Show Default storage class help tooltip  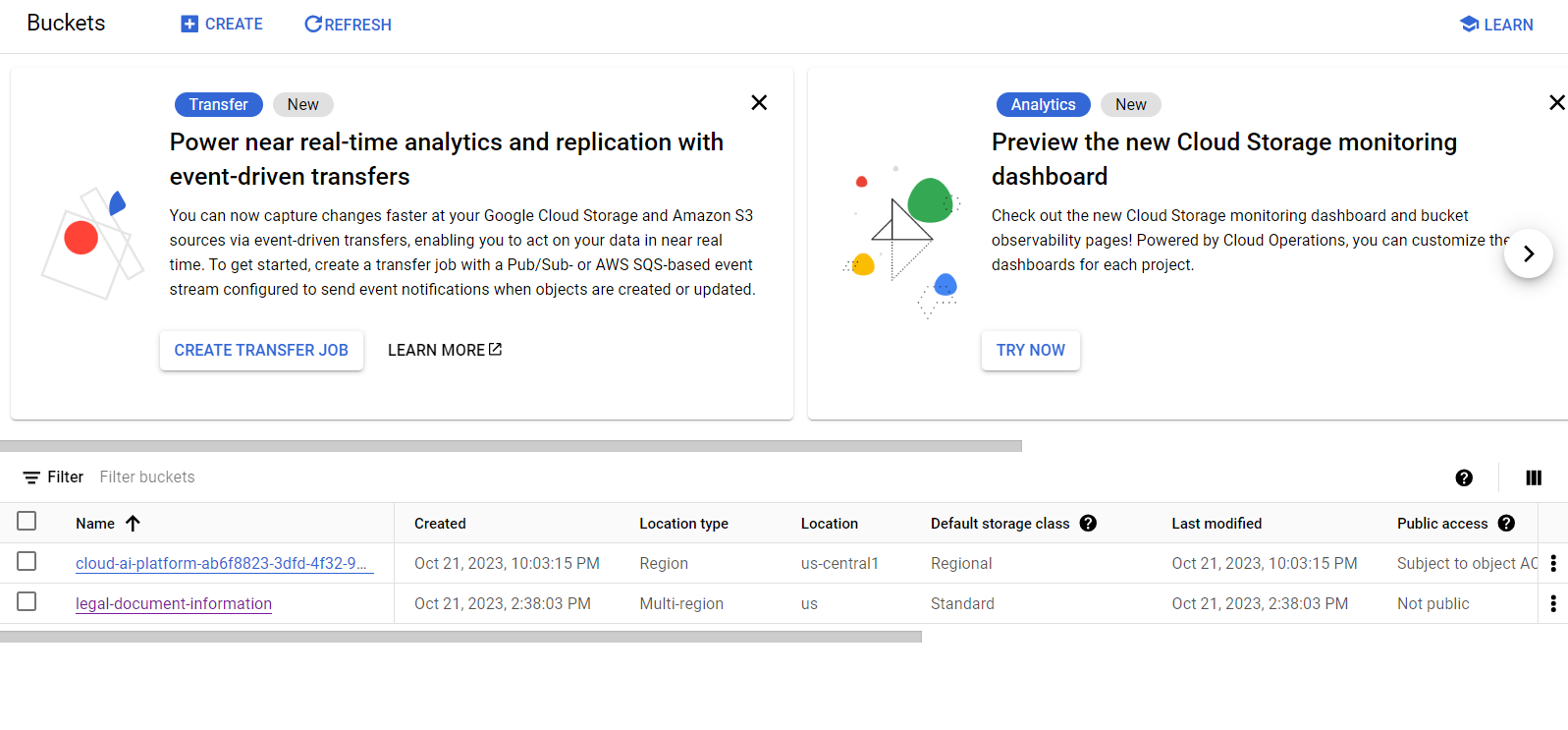pyautogui.click(x=1088, y=524)
